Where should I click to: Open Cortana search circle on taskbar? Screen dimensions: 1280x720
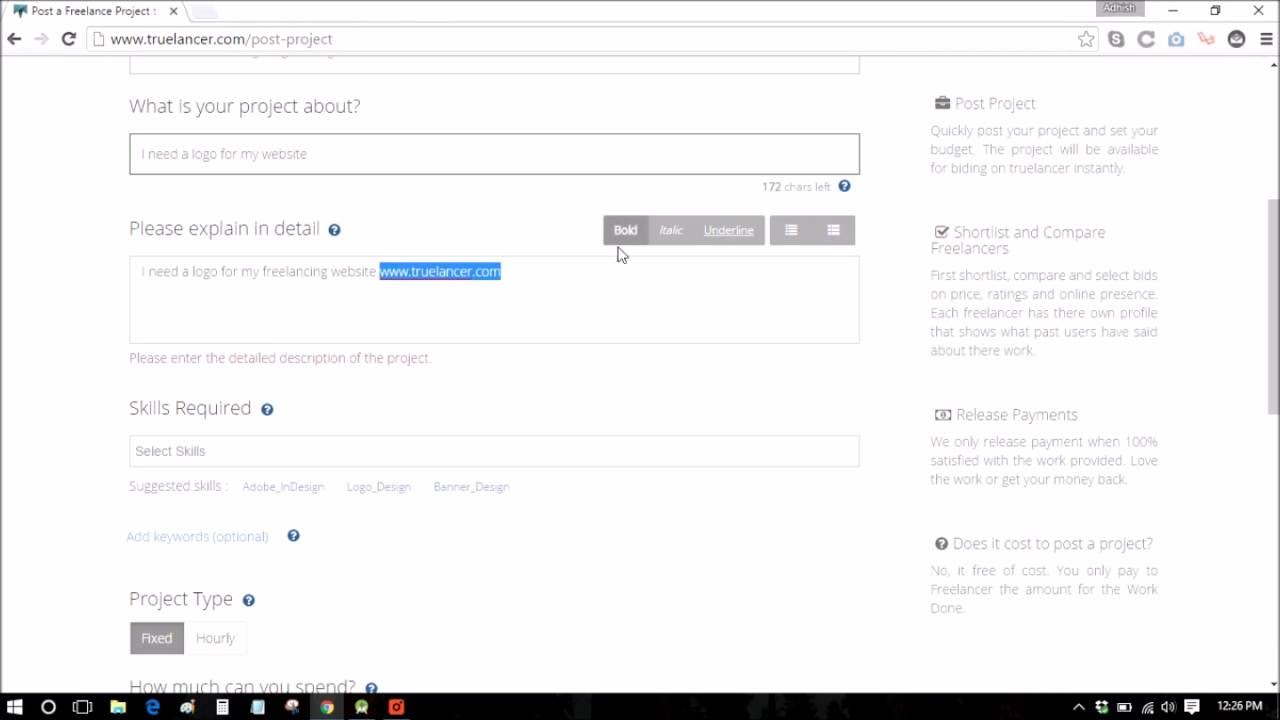pos(48,707)
